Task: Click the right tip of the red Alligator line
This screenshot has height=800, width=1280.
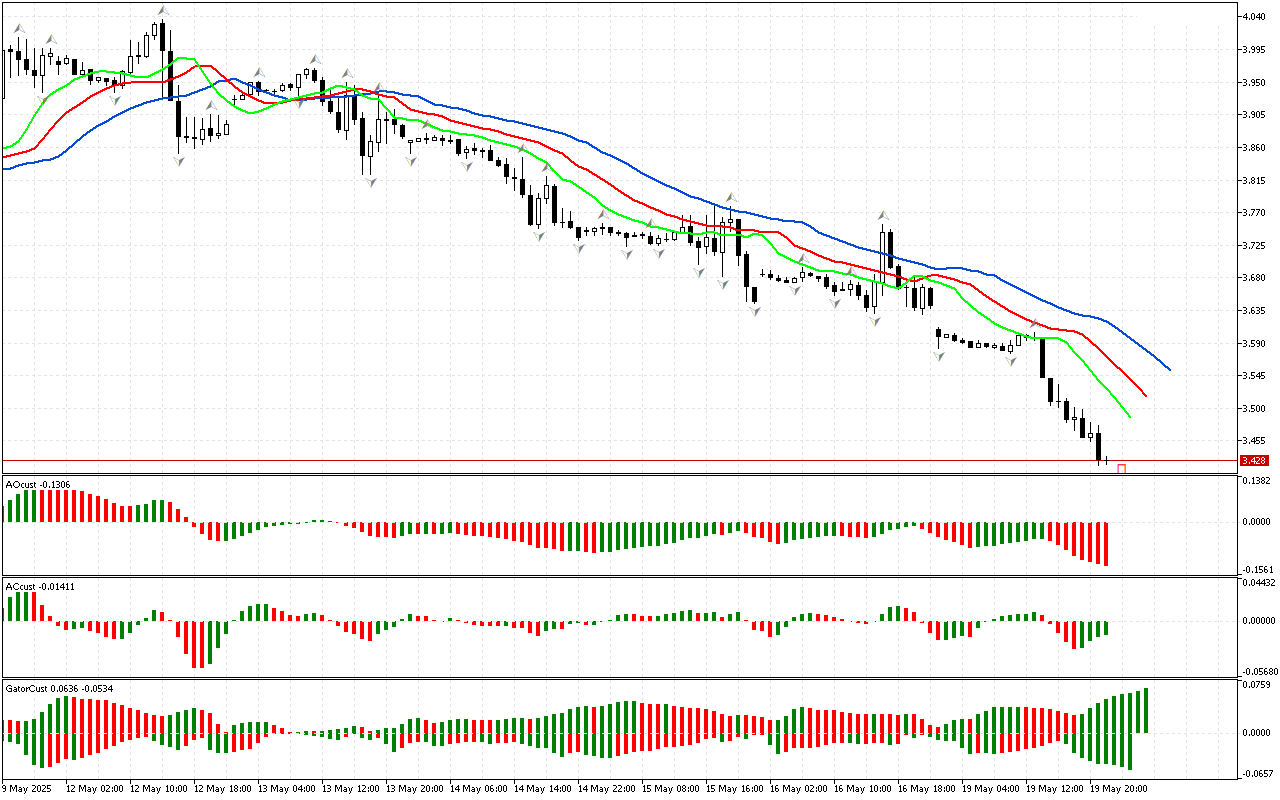Action: coord(1146,396)
